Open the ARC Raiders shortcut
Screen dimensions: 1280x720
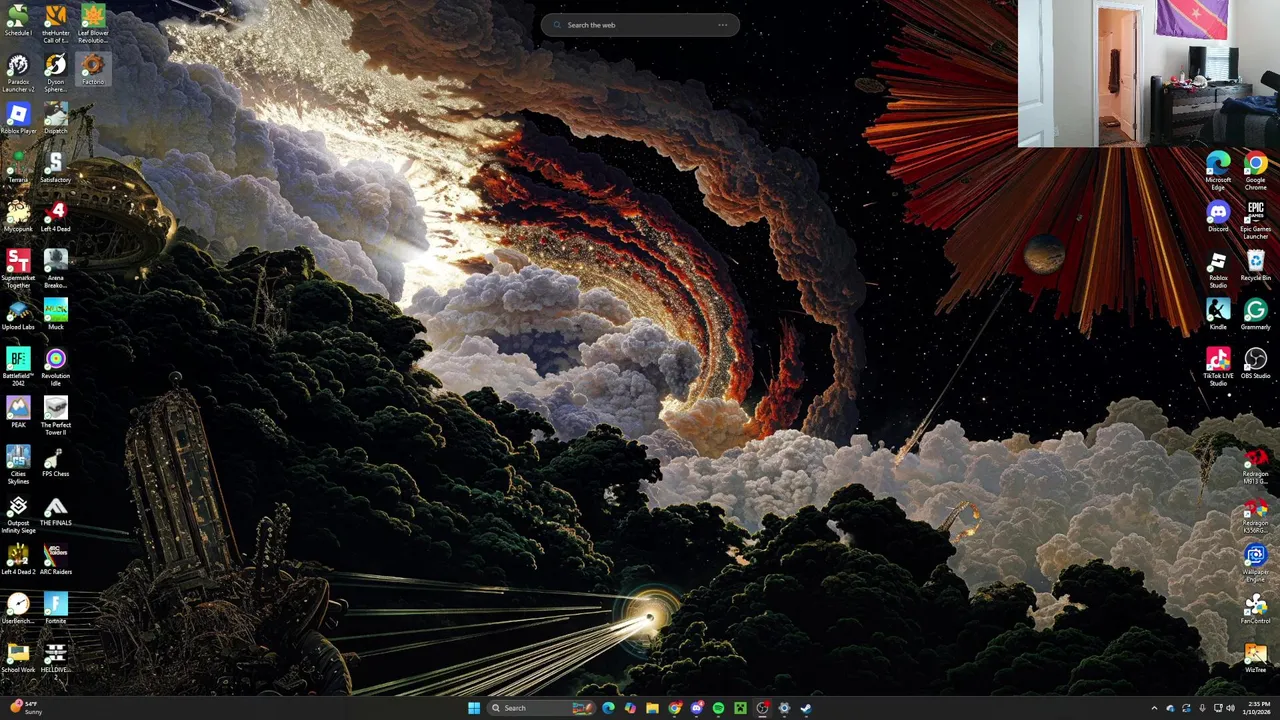tap(56, 560)
